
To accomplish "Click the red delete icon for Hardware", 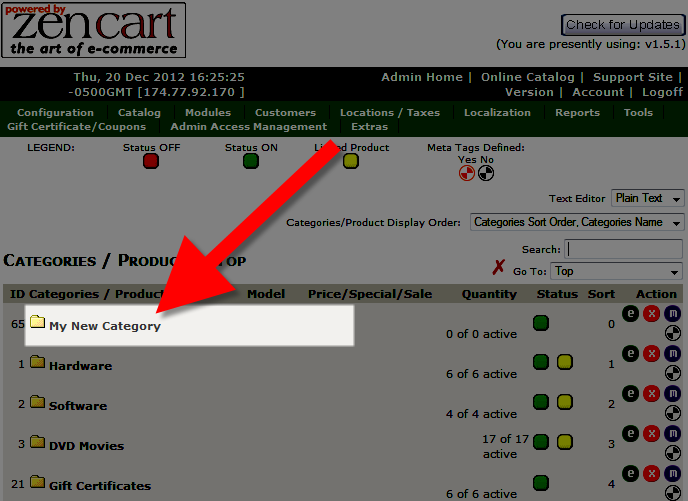I will (651, 353).
